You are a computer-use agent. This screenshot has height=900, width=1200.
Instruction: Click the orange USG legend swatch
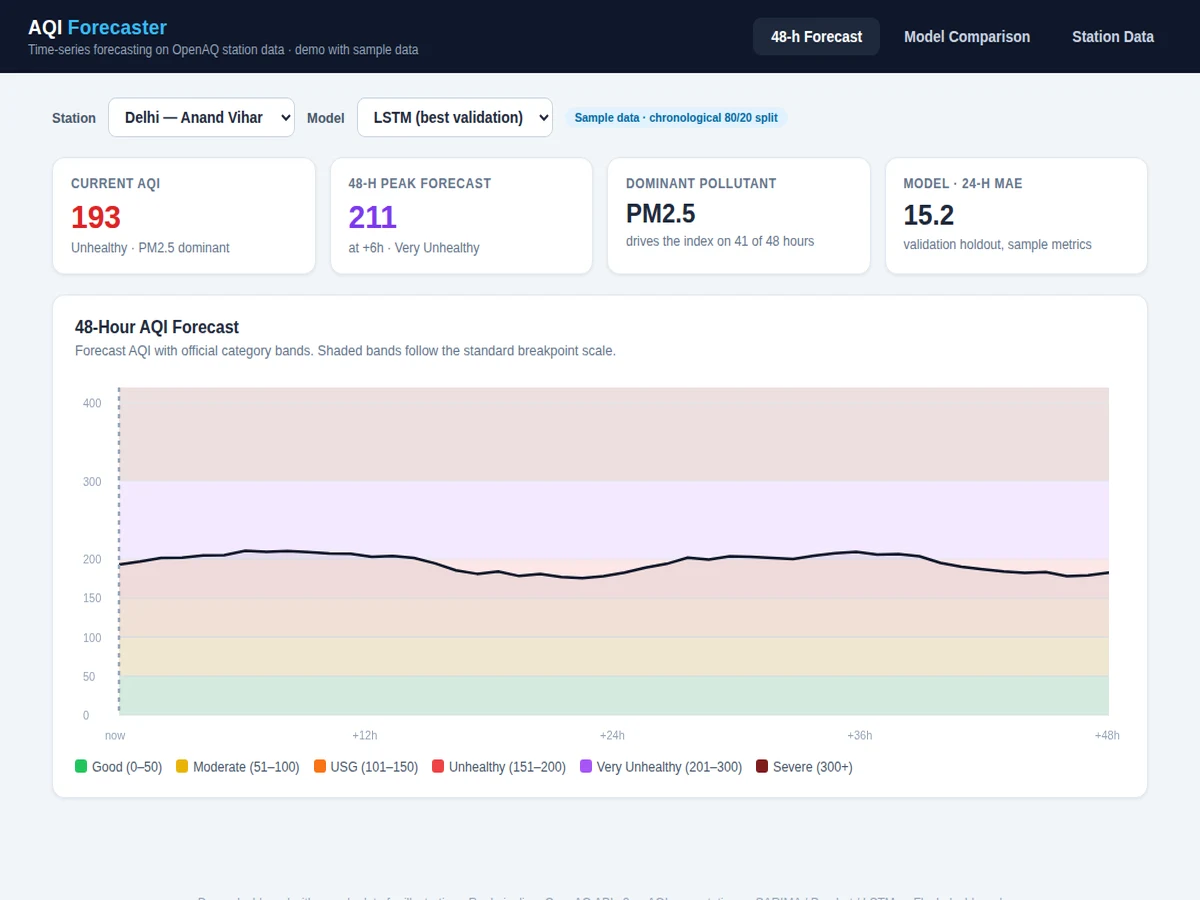(320, 766)
